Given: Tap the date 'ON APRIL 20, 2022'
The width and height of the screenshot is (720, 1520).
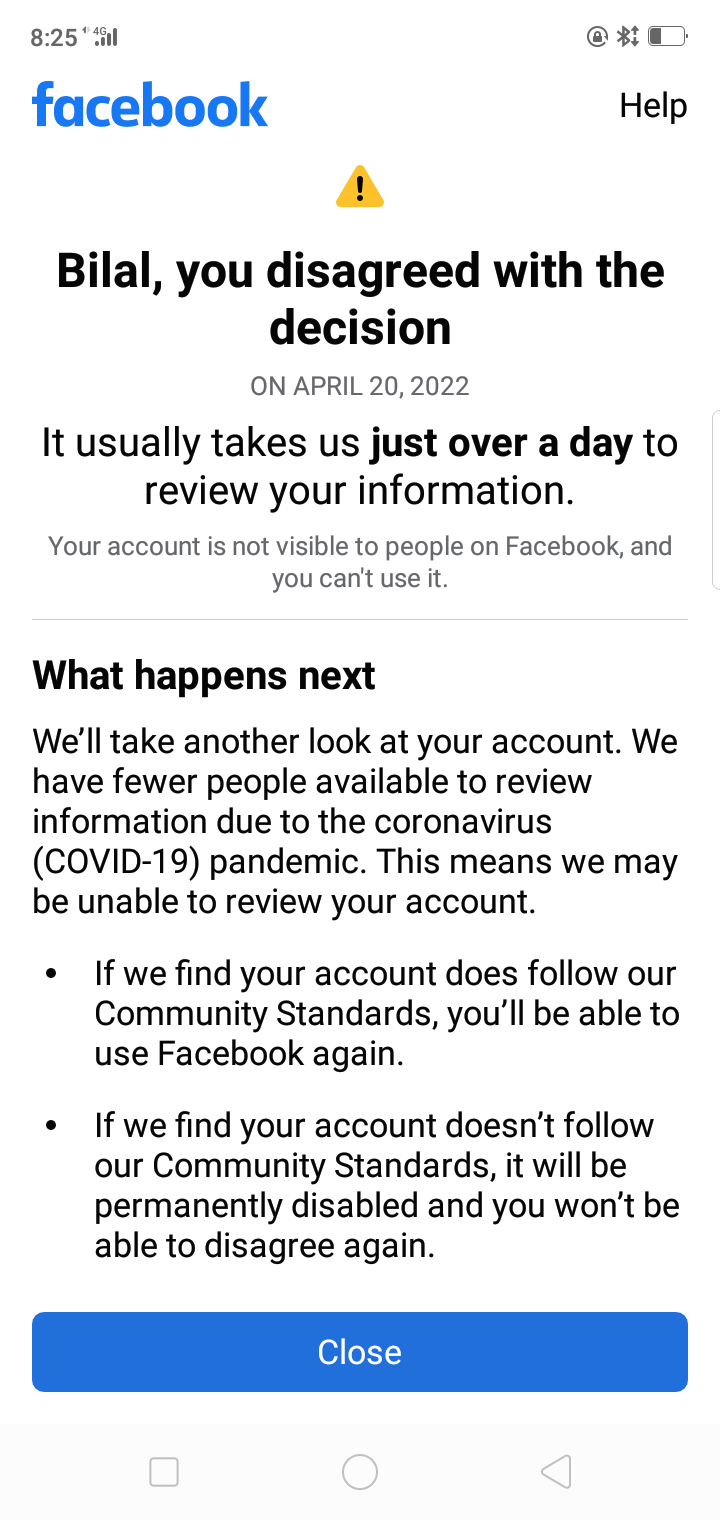Looking at the screenshot, I should click(x=360, y=386).
